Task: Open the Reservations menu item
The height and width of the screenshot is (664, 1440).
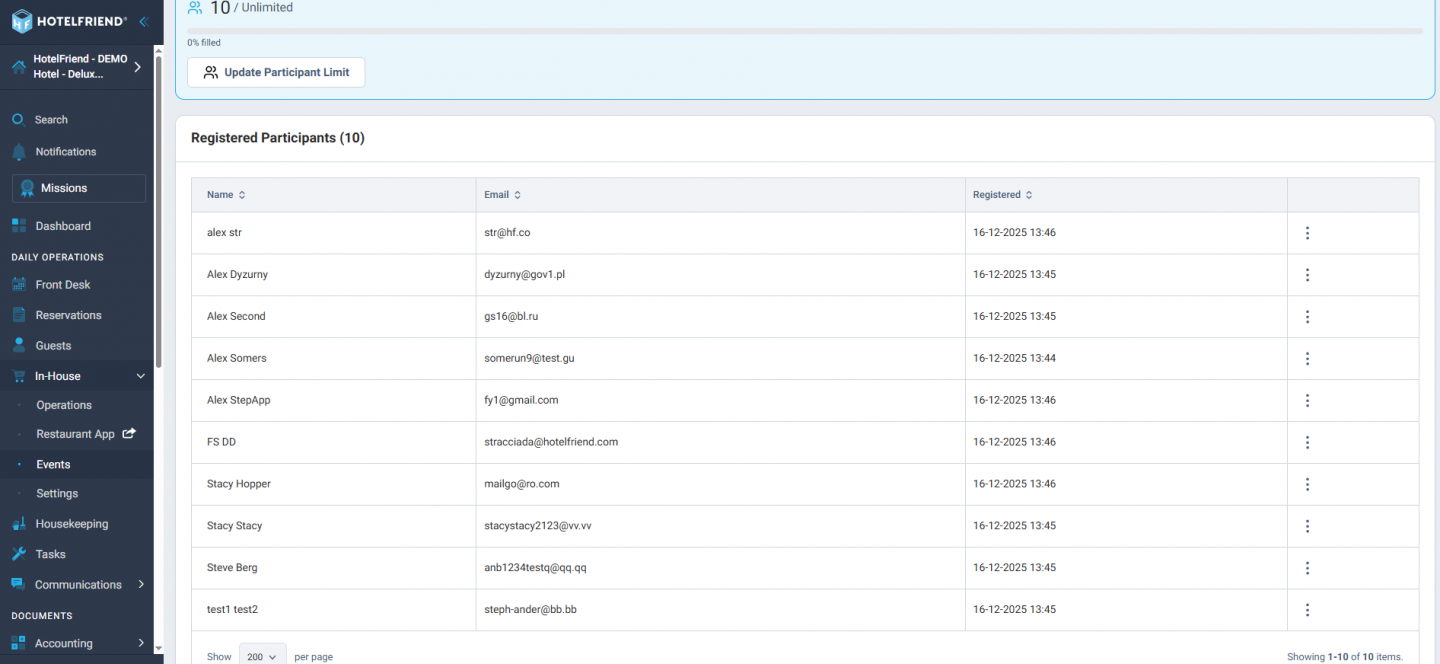Action: [68, 315]
